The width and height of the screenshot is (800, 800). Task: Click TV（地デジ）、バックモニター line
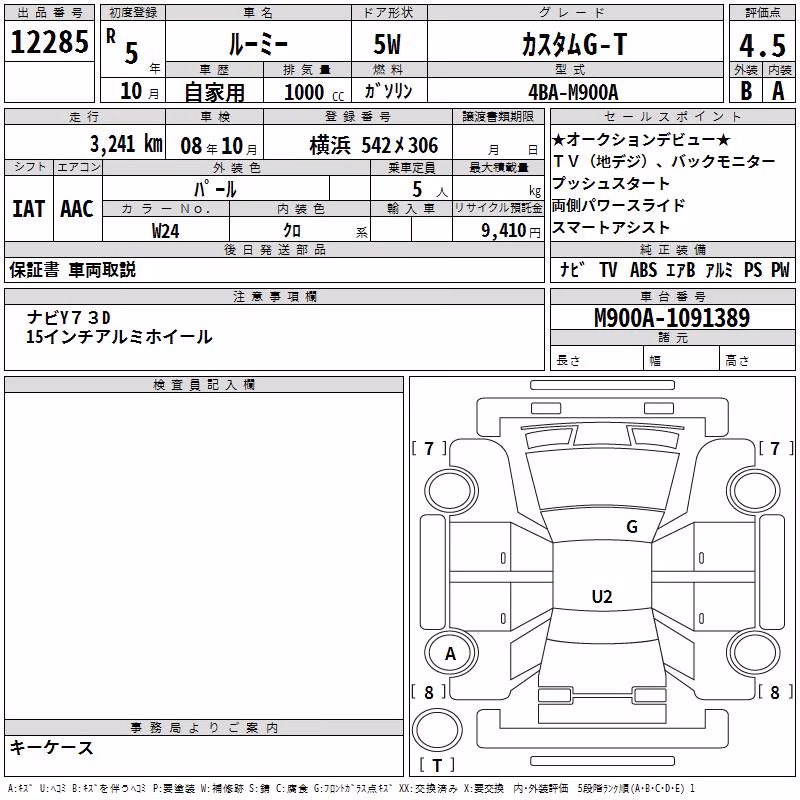[663, 161]
